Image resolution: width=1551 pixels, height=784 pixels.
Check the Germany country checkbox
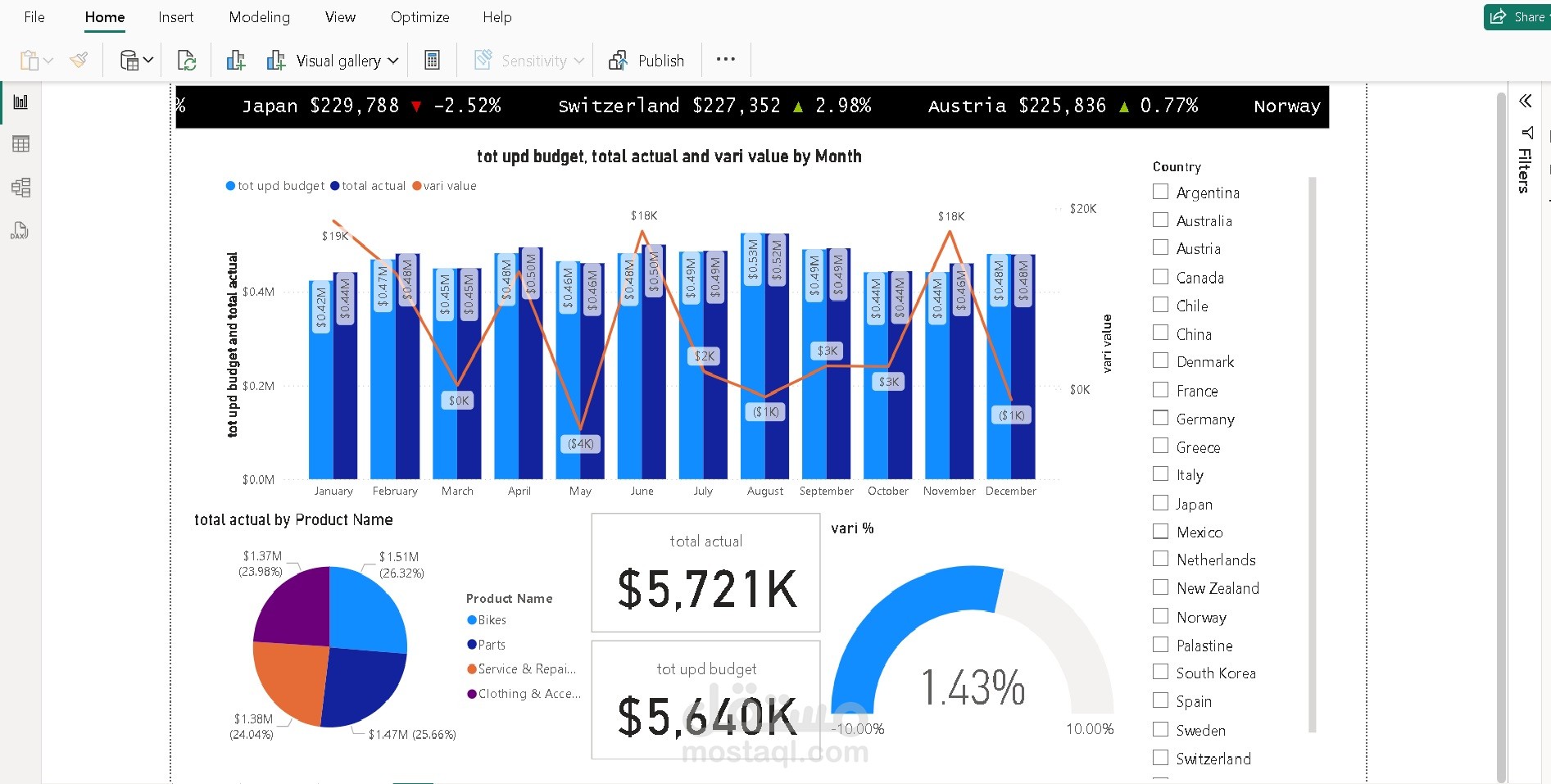coord(1160,418)
